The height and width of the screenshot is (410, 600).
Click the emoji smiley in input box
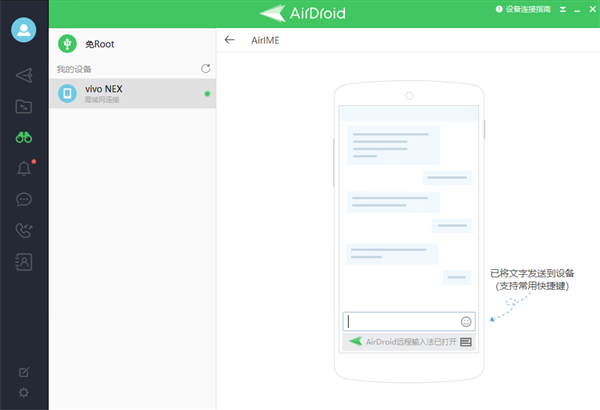[x=466, y=322]
